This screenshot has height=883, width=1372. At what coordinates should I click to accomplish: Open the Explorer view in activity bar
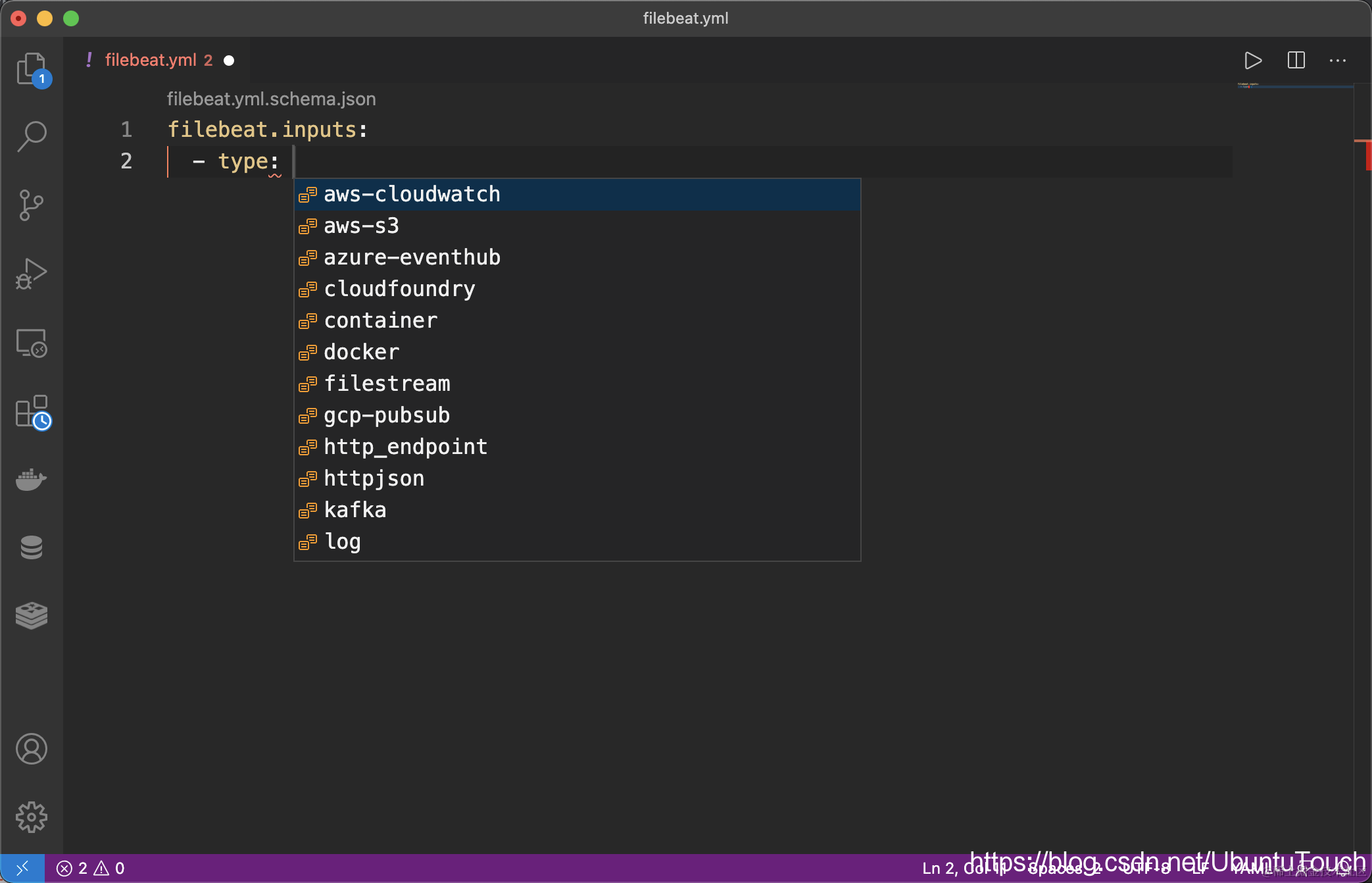click(32, 68)
